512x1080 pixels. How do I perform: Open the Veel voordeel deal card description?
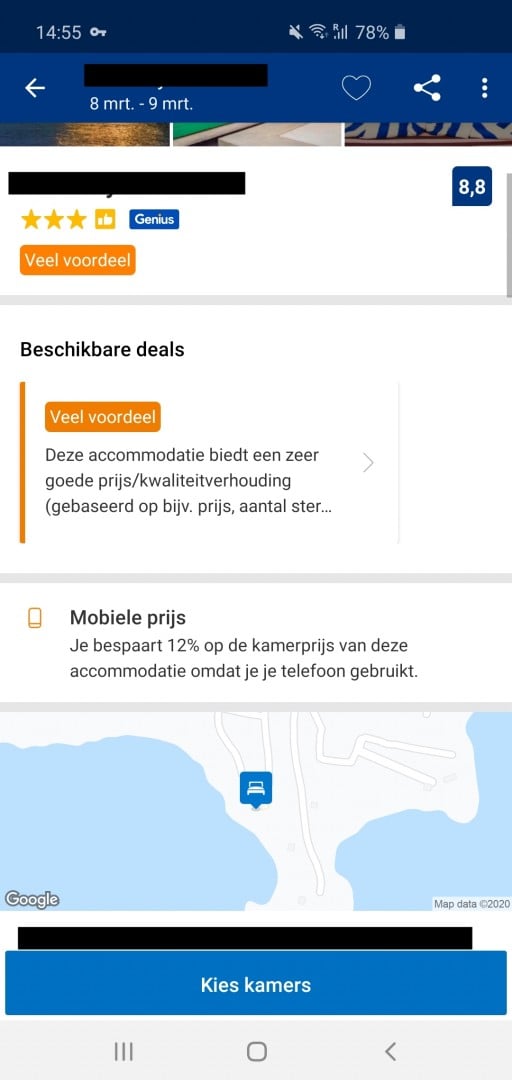[x=182, y=482]
